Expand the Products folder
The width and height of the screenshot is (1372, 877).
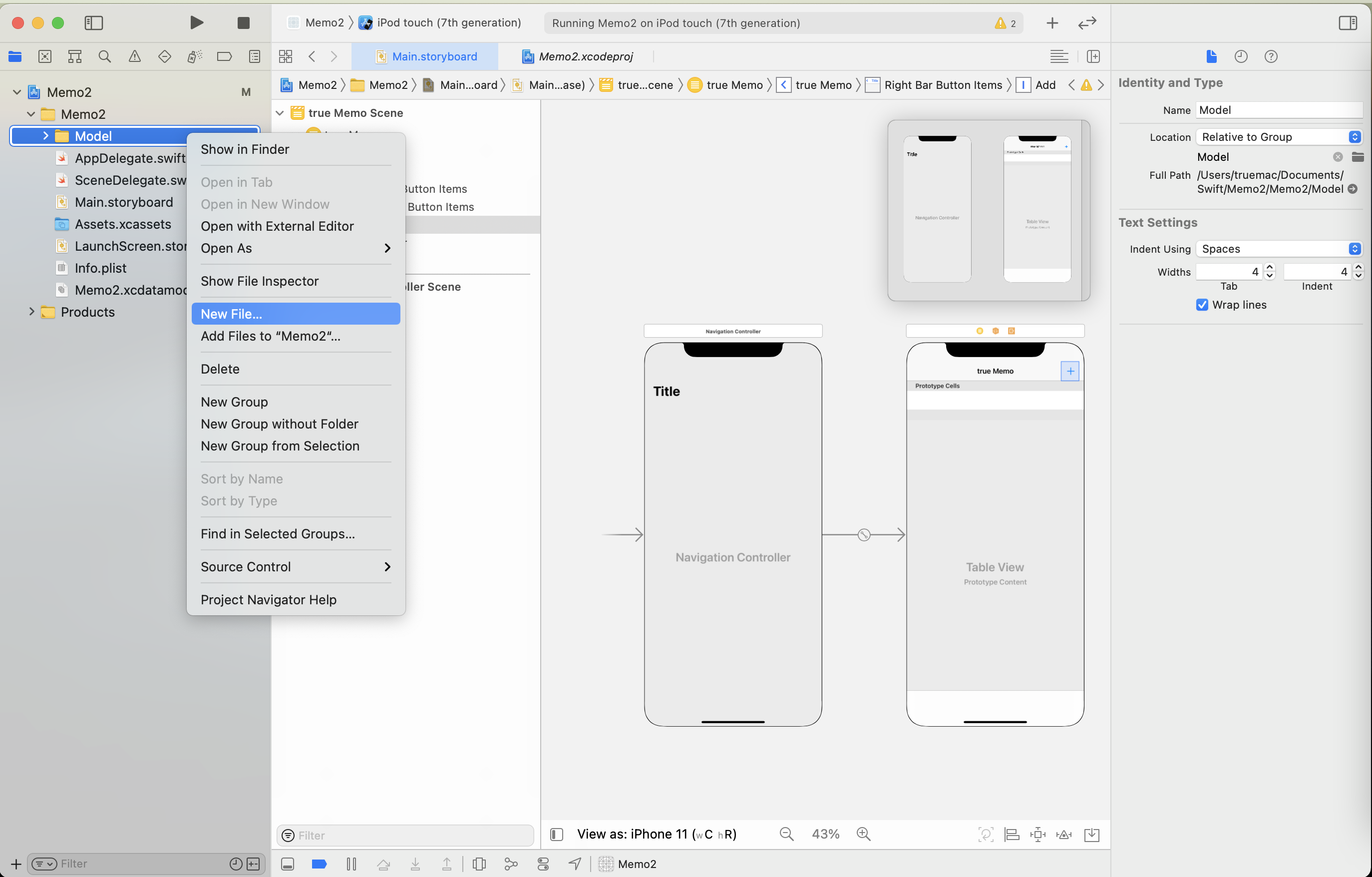coord(32,312)
